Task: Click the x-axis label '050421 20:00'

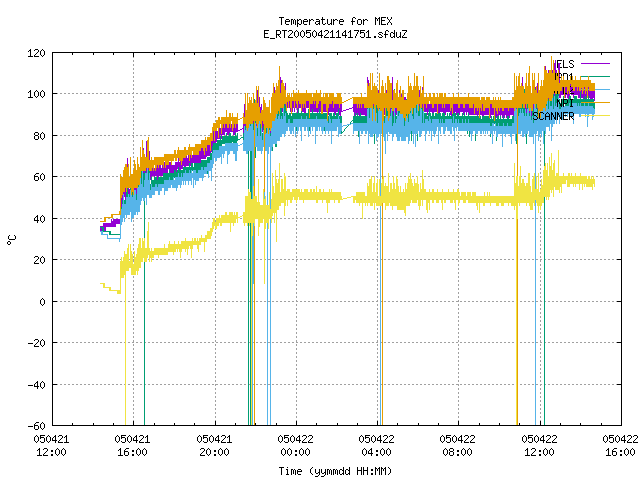Action: point(215,445)
